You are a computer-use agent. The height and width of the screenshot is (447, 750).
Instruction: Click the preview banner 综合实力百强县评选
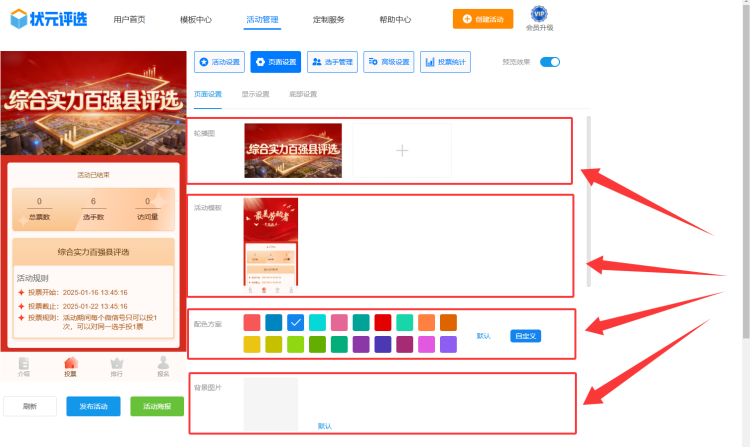(93, 103)
